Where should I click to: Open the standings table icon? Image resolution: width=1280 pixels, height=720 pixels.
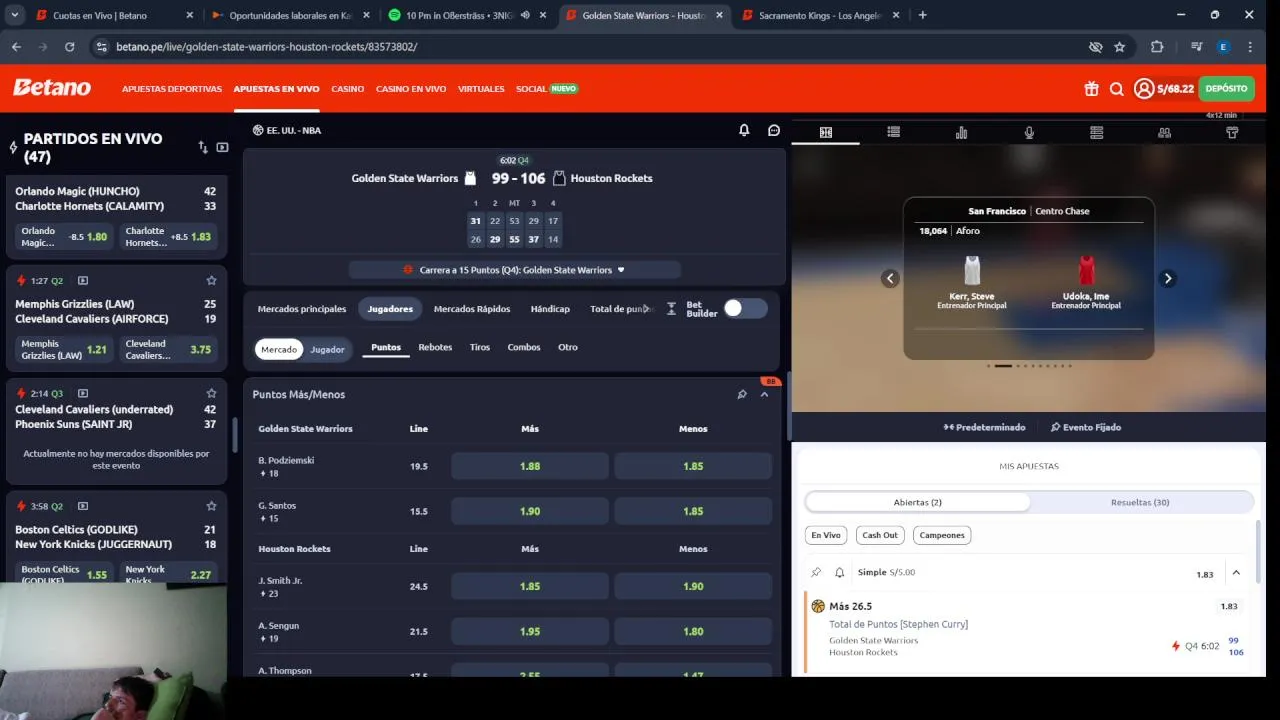[x=1096, y=132]
